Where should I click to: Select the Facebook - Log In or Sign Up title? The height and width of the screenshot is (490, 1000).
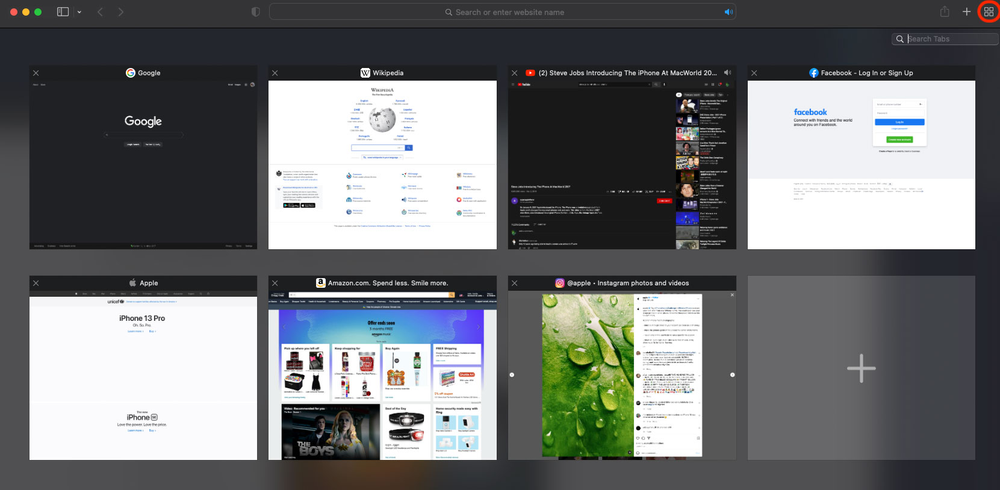tap(867, 73)
